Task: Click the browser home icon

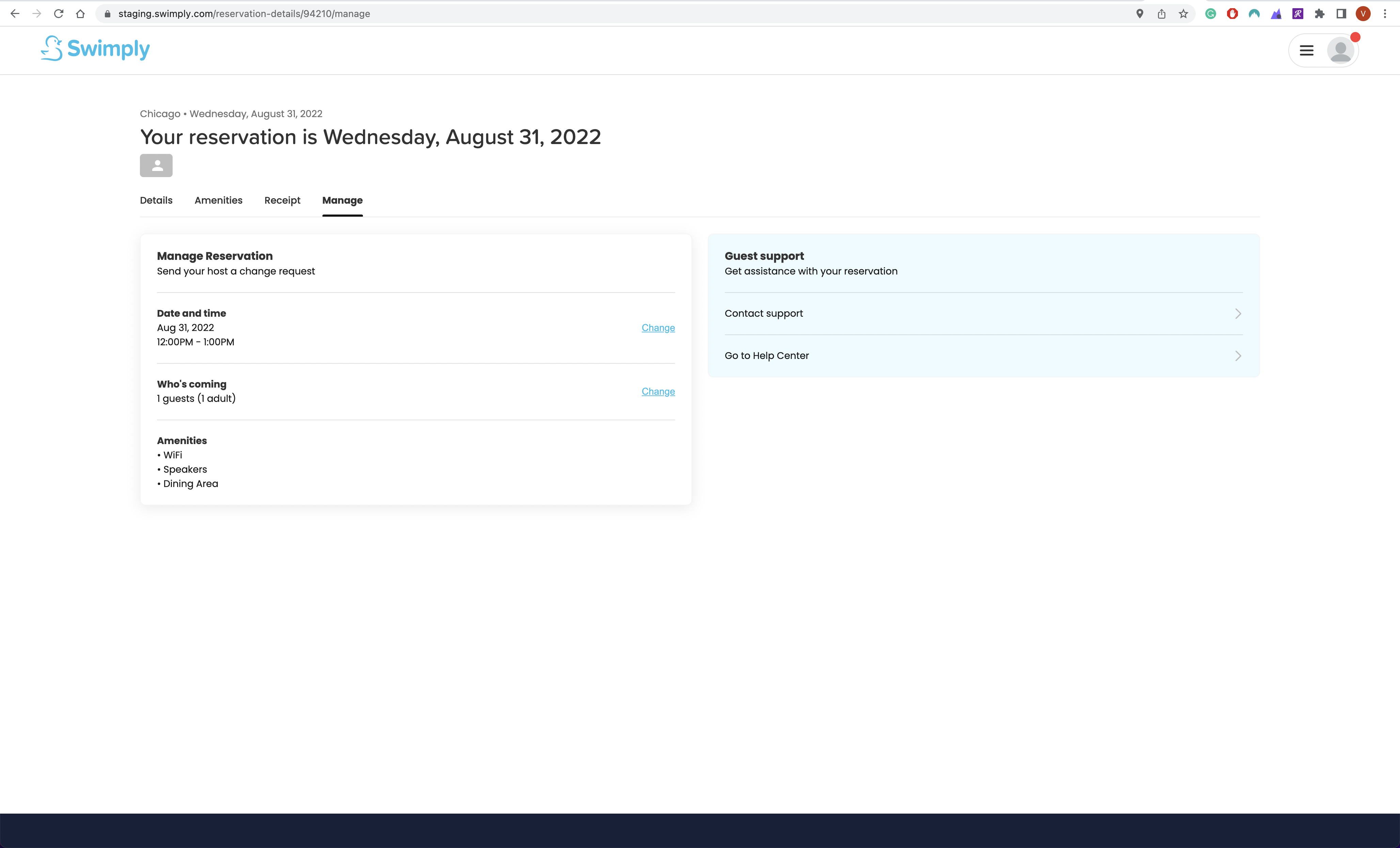Action: coord(80,14)
